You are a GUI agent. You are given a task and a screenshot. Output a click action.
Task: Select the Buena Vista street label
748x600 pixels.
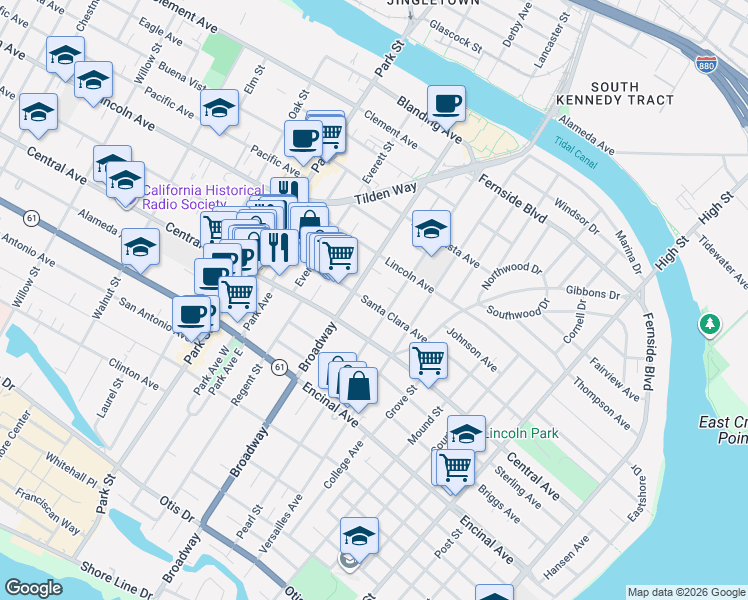coord(182,76)
